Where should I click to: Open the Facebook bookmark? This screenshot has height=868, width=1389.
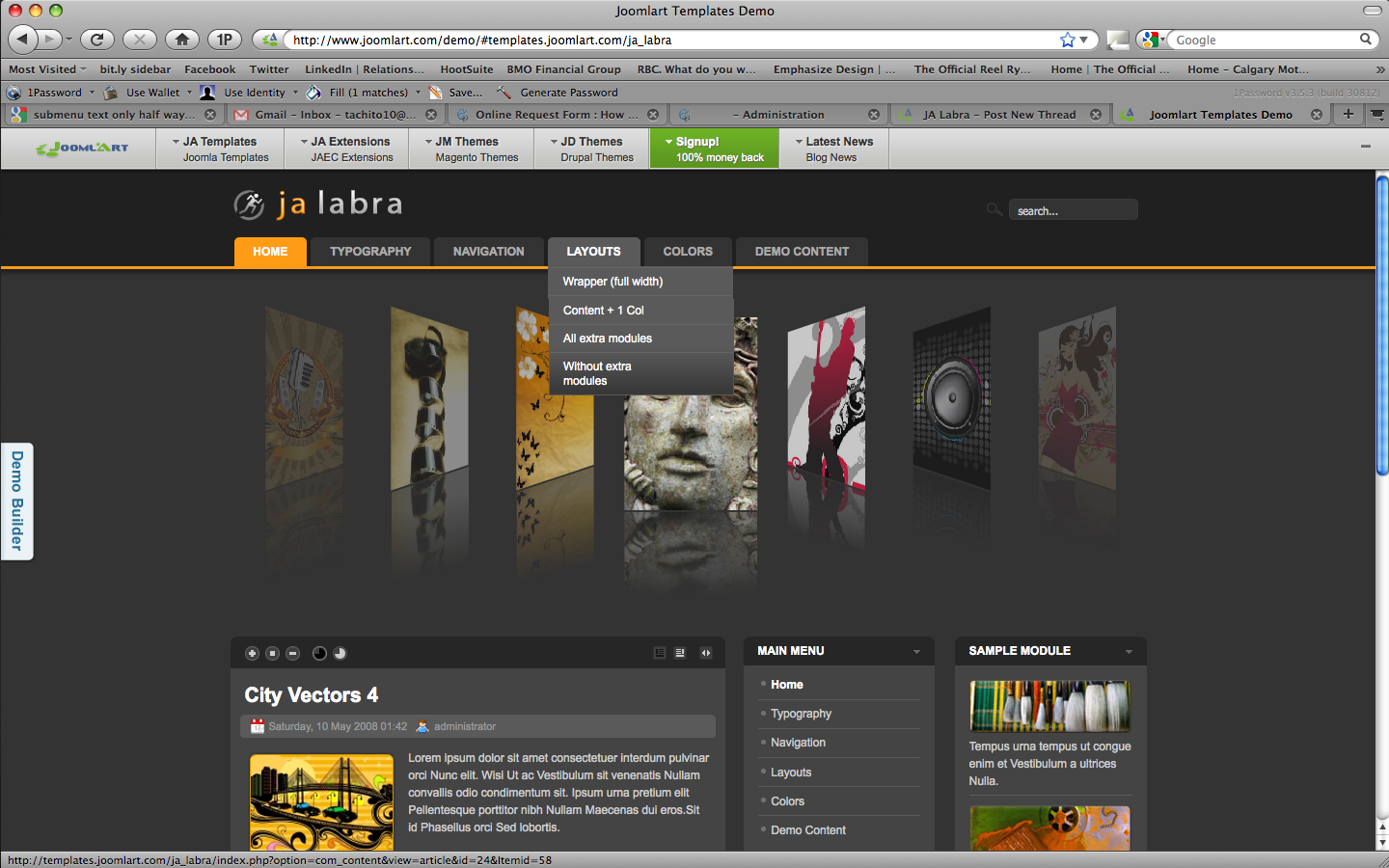click(x=210, y=69)
